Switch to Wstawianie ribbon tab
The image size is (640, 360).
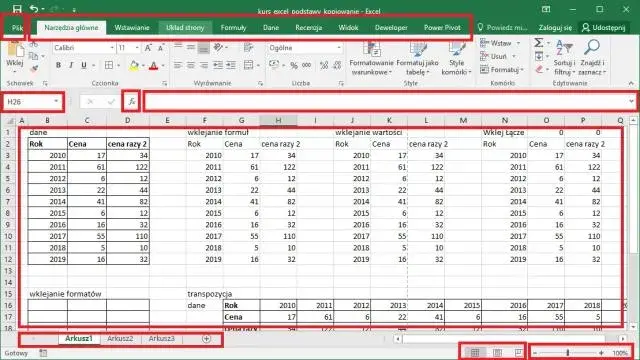(131, 28)
